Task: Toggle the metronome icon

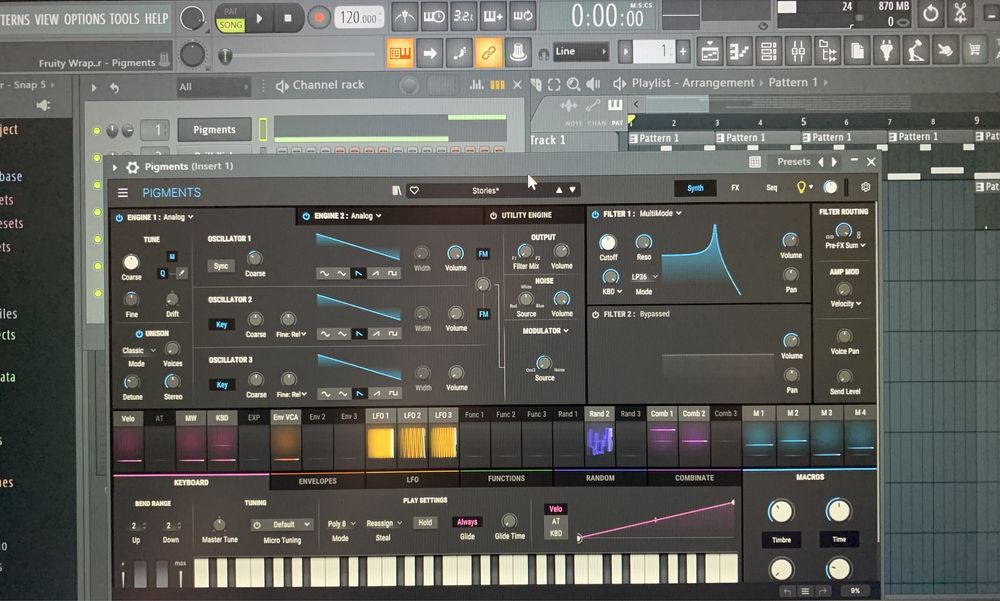Action: [x=404, y=16]
